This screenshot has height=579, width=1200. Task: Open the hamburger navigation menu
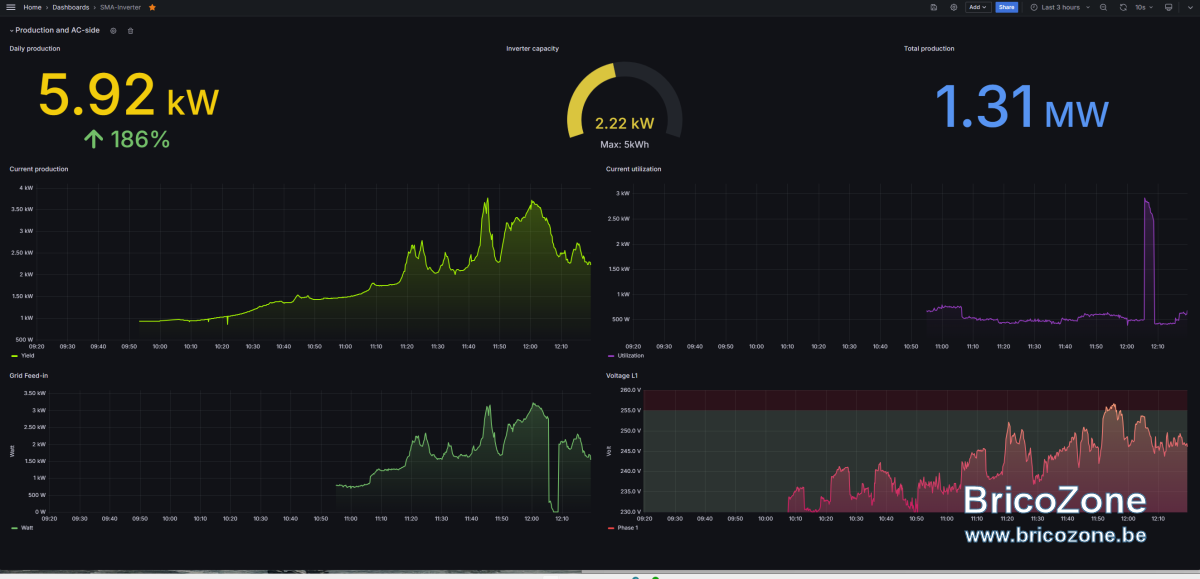11,7
